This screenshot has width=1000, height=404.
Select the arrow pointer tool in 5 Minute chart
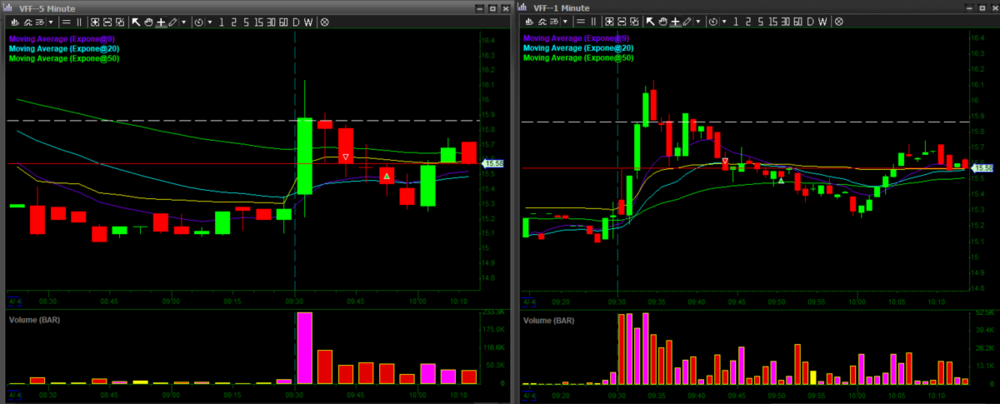click(x=136, y=22)
